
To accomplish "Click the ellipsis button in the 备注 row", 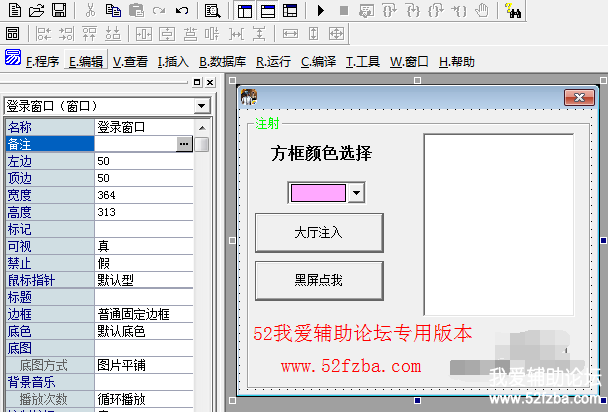I will click(x=184, y=144).
